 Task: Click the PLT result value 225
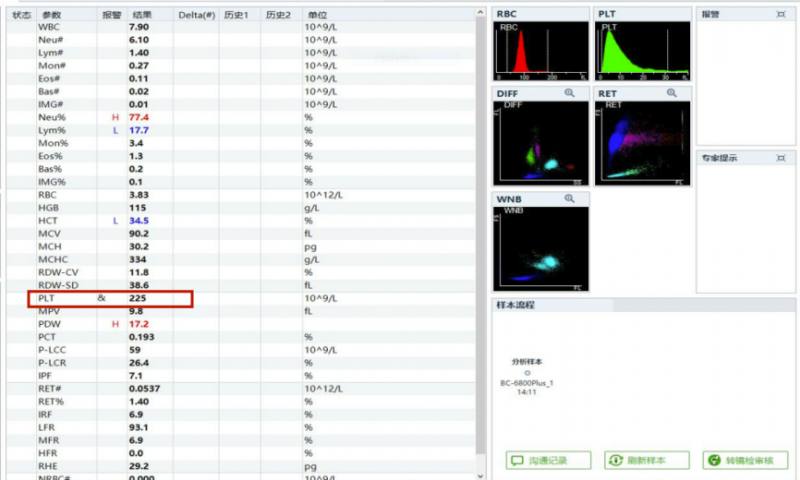(x=138, y=298)
